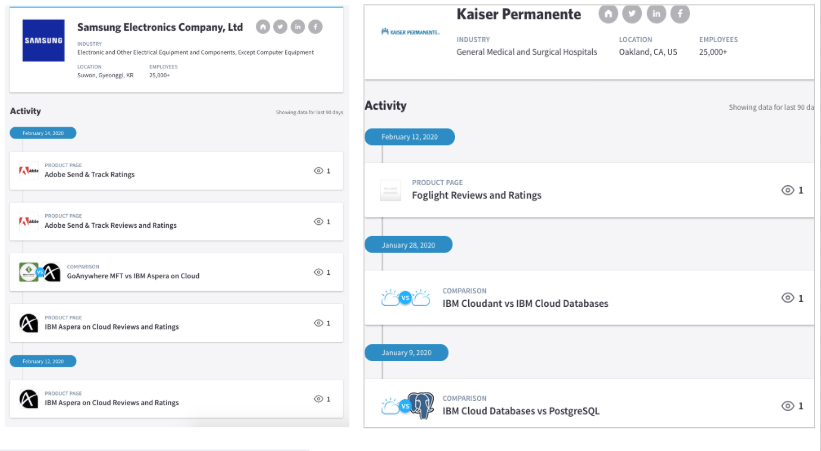This screenshot has height=451, width=821.
Task: Click the Kaiser Permanente heading
Action: [519, 14]
